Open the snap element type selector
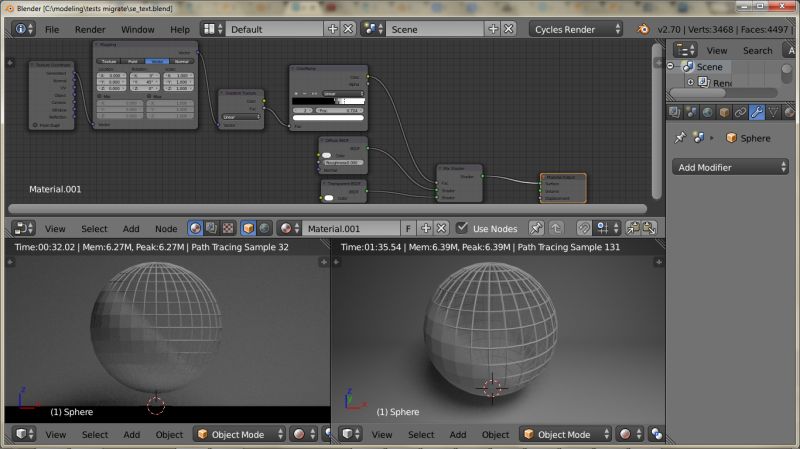 pyautogui.click(x=607, y=228)
